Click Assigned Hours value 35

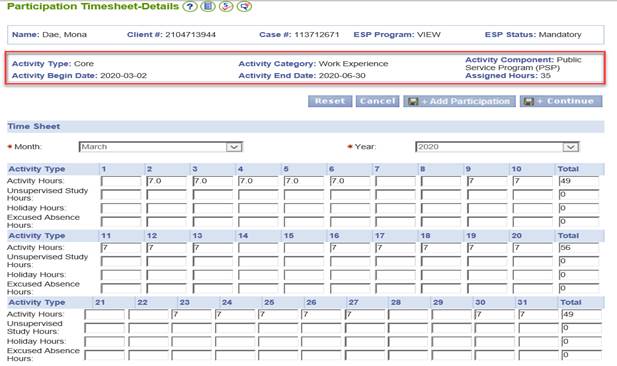point(545,76)
